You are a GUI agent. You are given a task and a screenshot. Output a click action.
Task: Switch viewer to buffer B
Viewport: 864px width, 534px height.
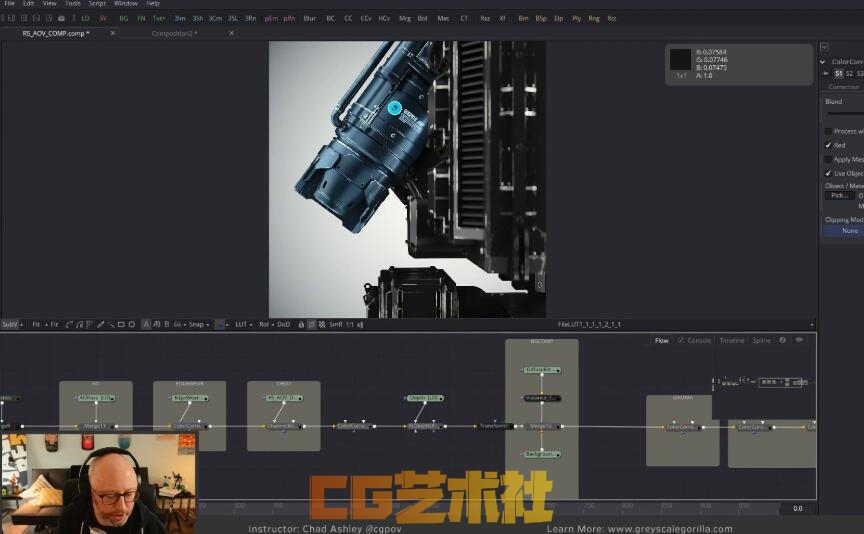coord(167,325)
